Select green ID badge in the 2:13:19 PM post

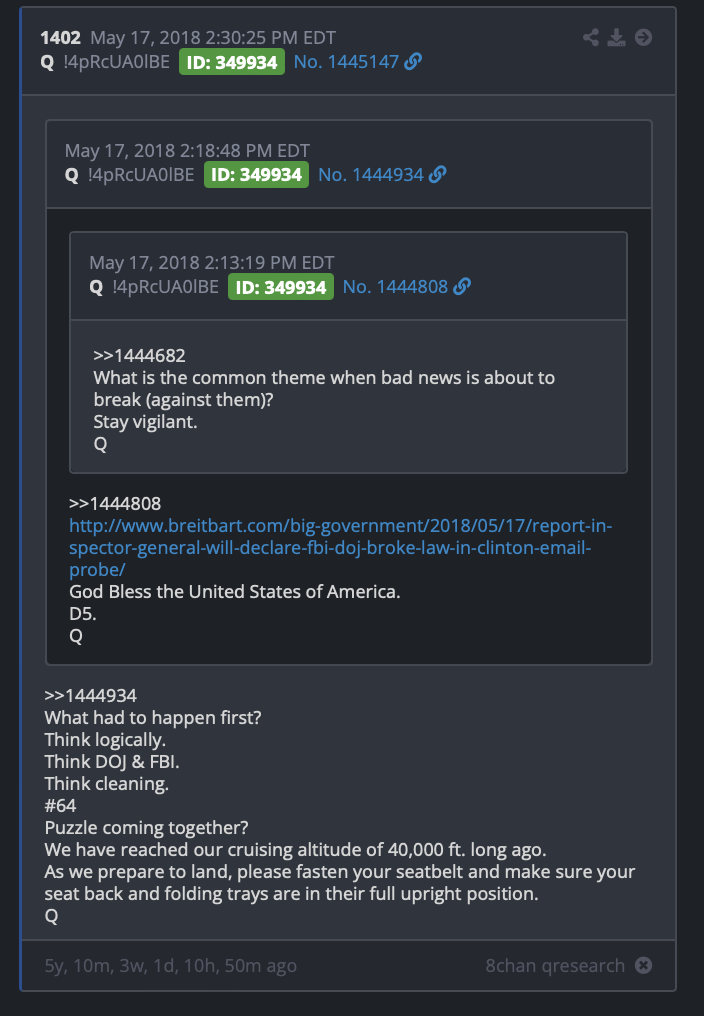(281, 287)
